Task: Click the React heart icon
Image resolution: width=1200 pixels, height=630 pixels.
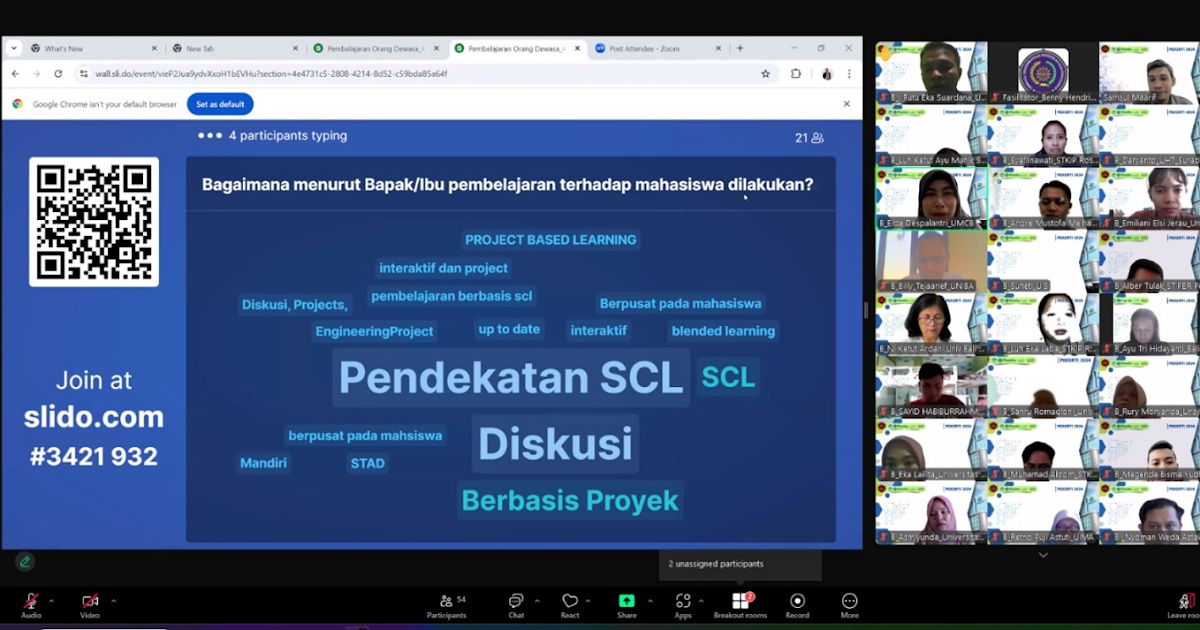Action: coord(570,601)
